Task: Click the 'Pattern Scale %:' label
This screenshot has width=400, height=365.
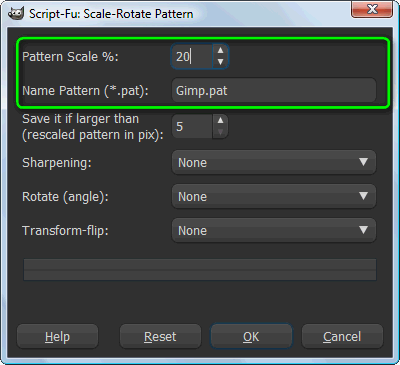Action: [70, 57]
